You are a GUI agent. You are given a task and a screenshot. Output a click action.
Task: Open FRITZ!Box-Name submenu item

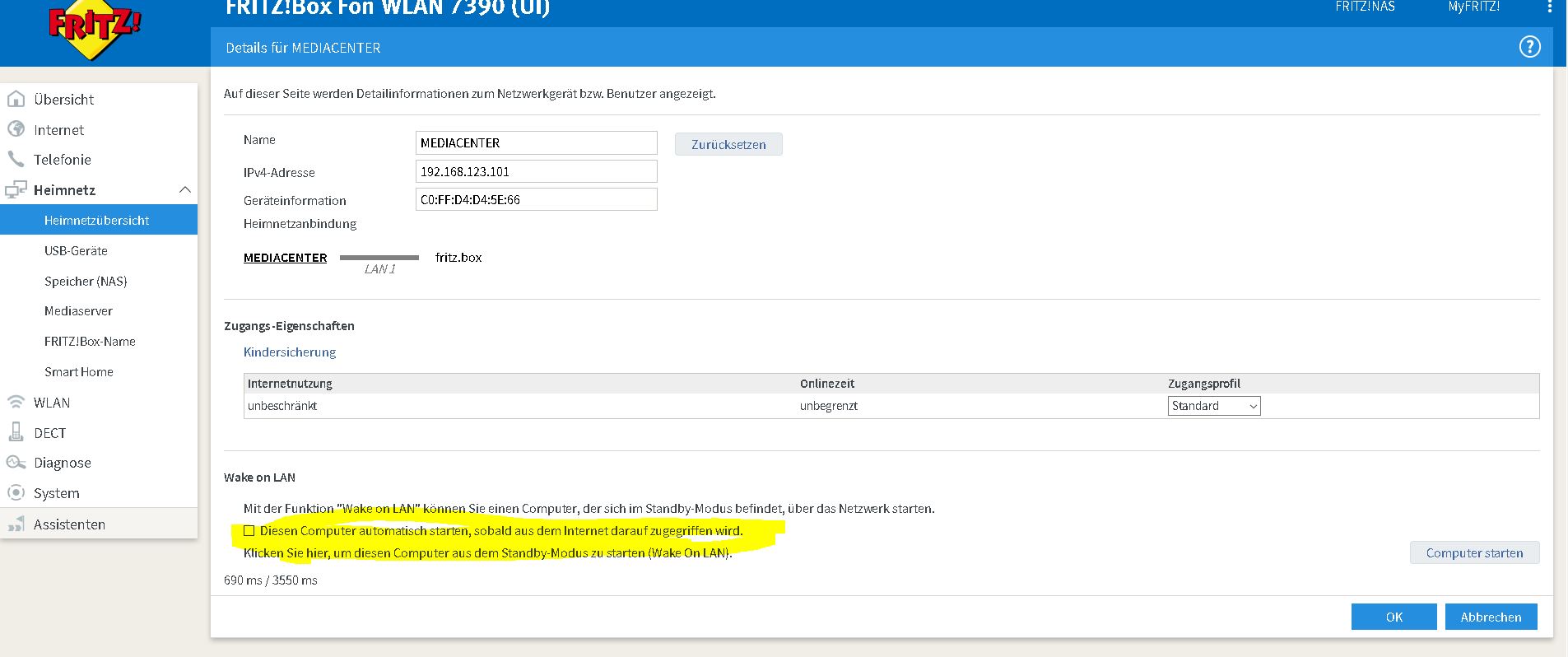pos(90,341)
